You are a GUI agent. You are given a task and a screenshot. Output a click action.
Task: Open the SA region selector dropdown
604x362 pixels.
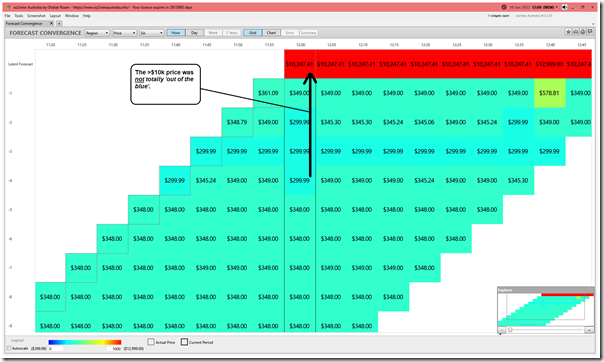[x=151, y=33]
